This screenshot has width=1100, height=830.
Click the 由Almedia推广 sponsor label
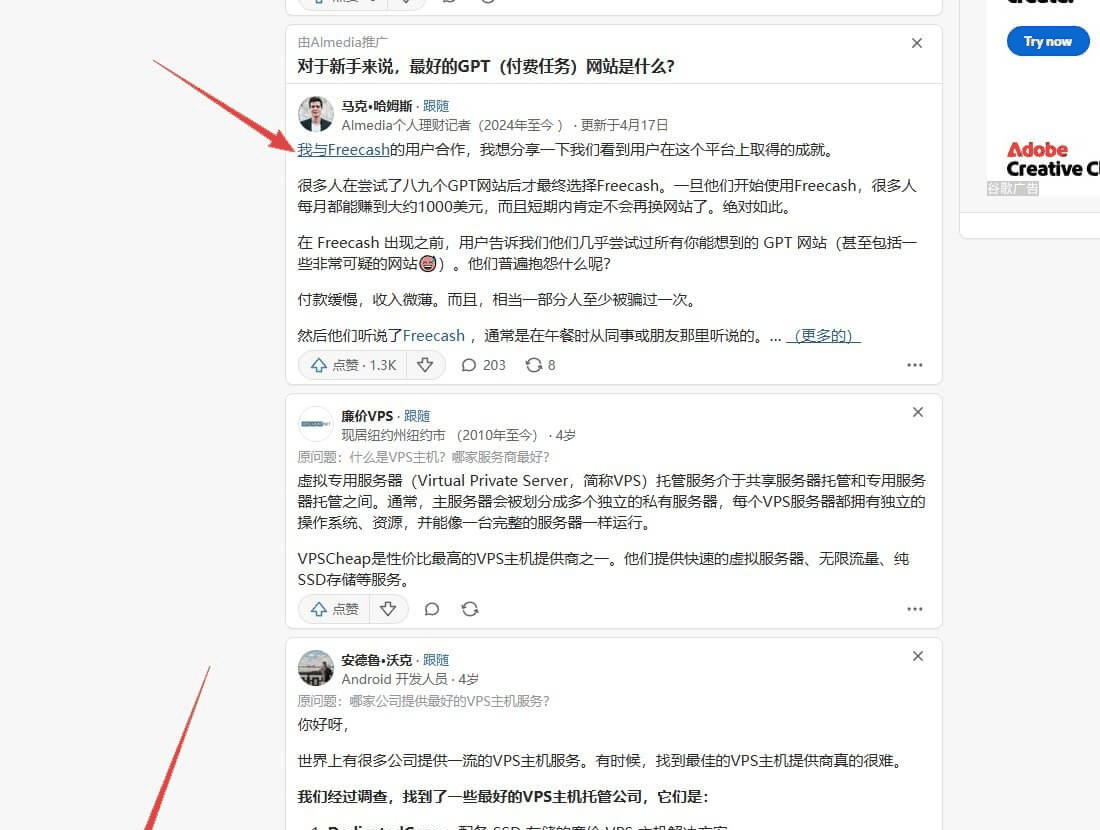click(342, 42)
